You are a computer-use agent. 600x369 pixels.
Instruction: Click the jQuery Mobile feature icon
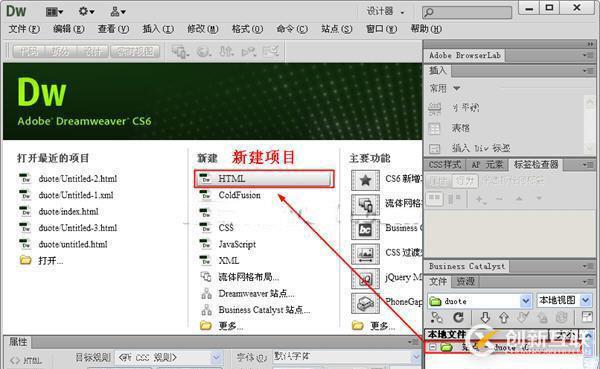(x=365, y=278)
